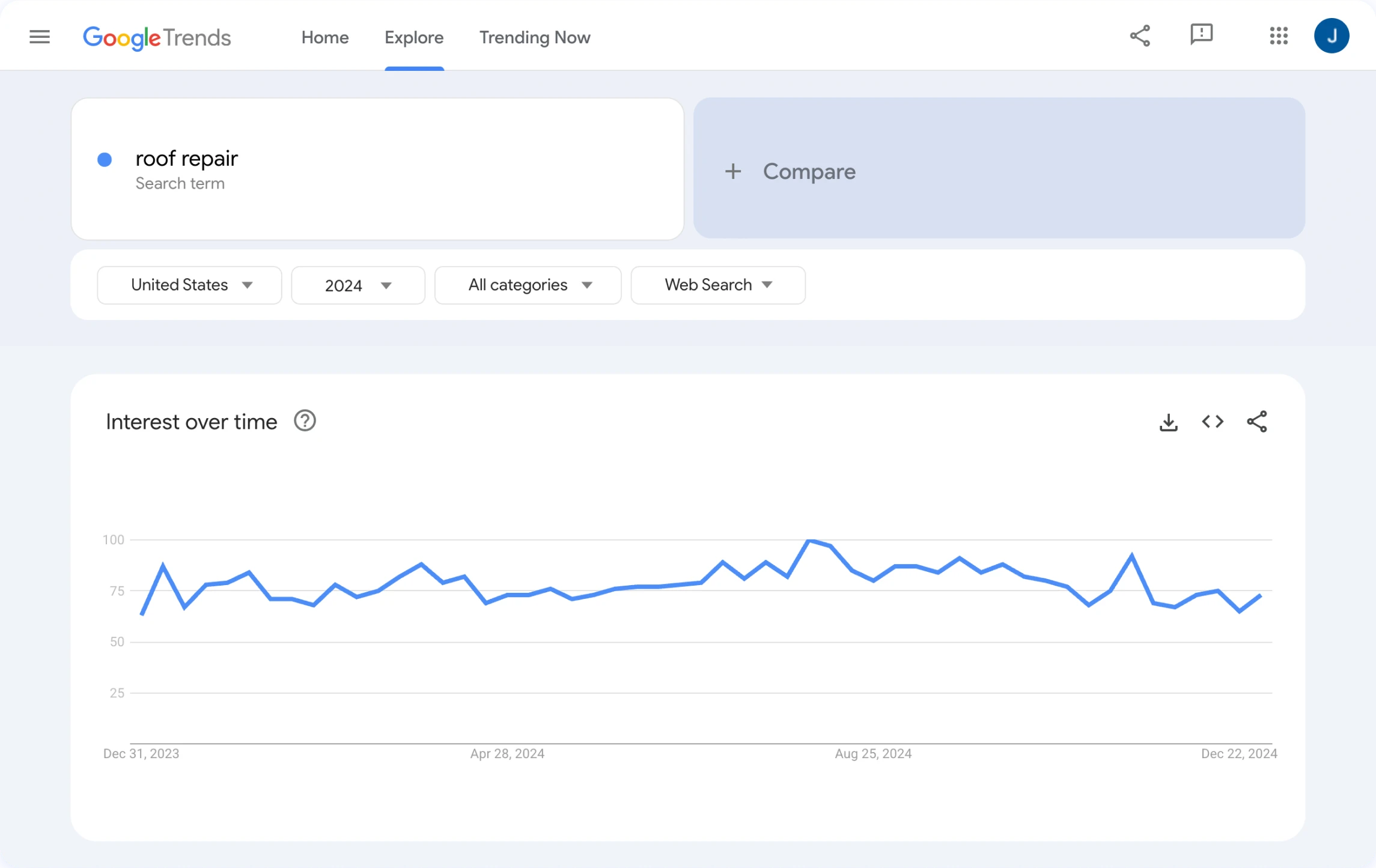Download the interest over time CSV

(1168, 422)
